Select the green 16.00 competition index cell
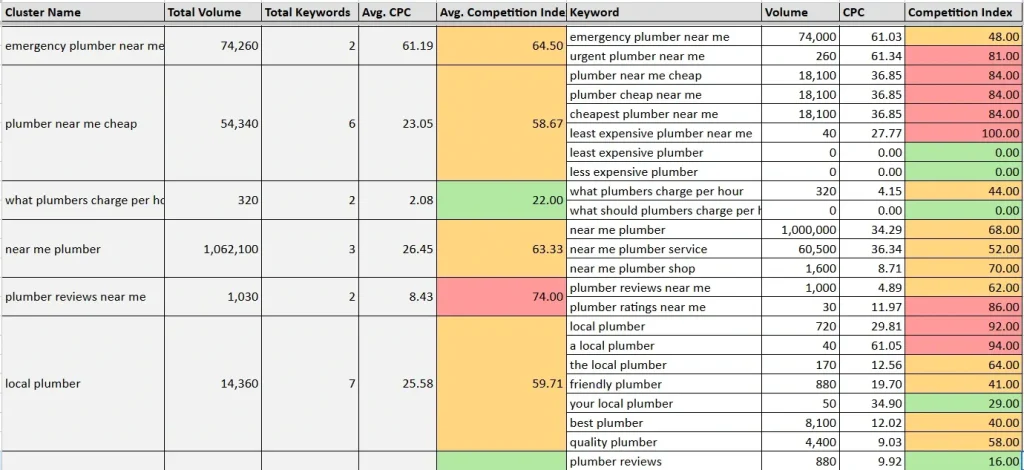 click(x=963, y=462)
